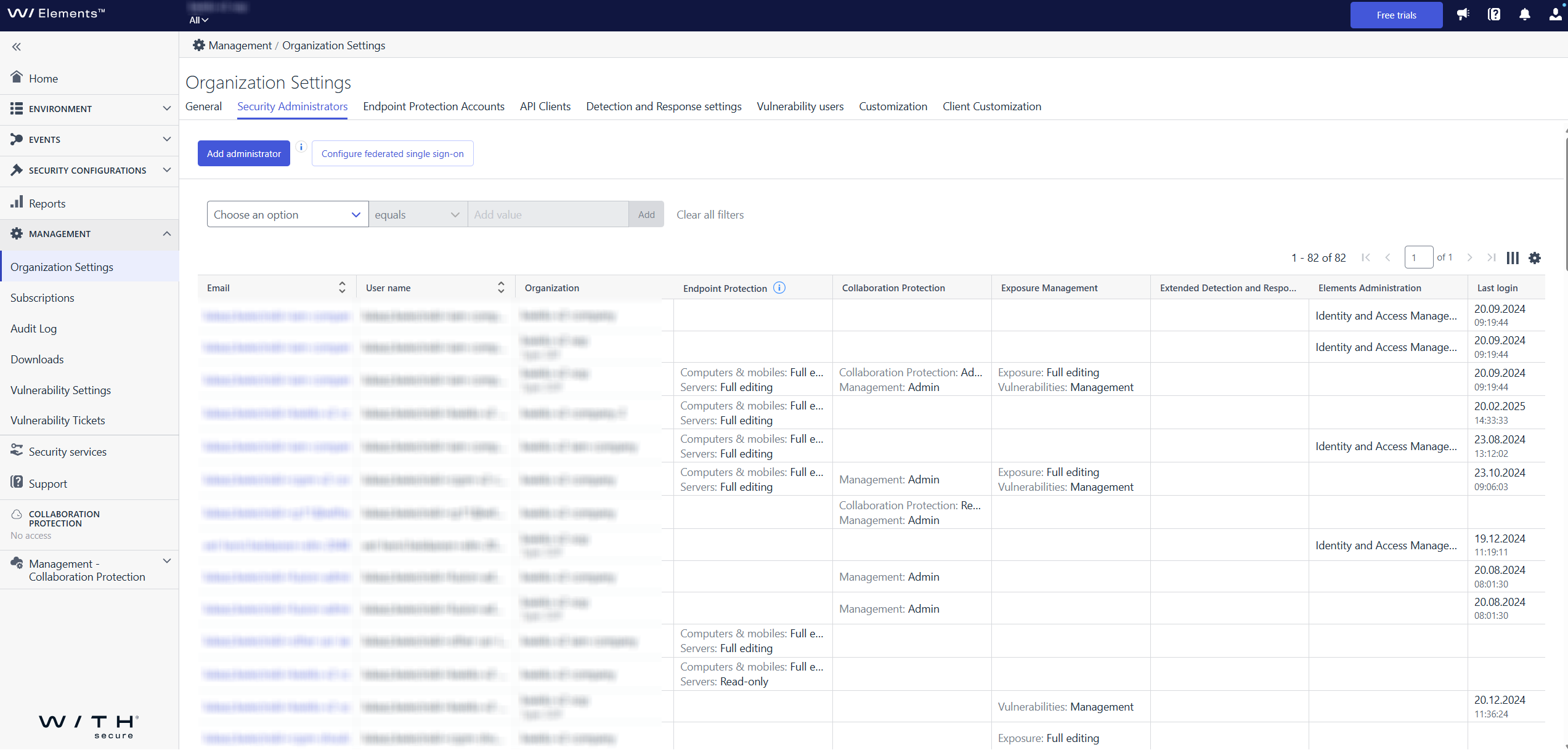Click the Add value input field

(548, 214)
